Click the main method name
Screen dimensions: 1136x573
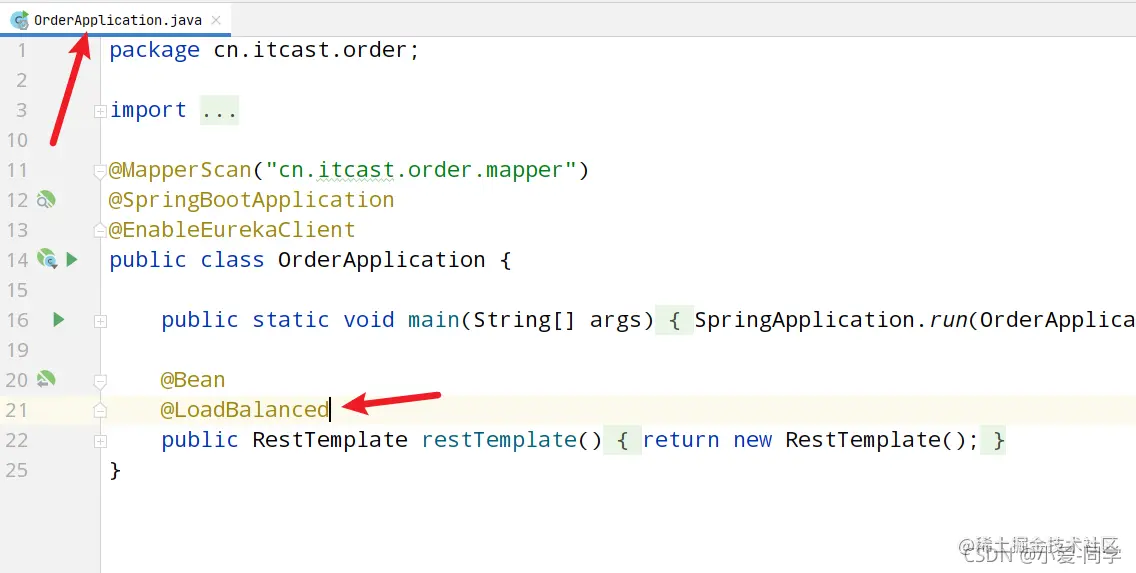click(x=434, y=319)
